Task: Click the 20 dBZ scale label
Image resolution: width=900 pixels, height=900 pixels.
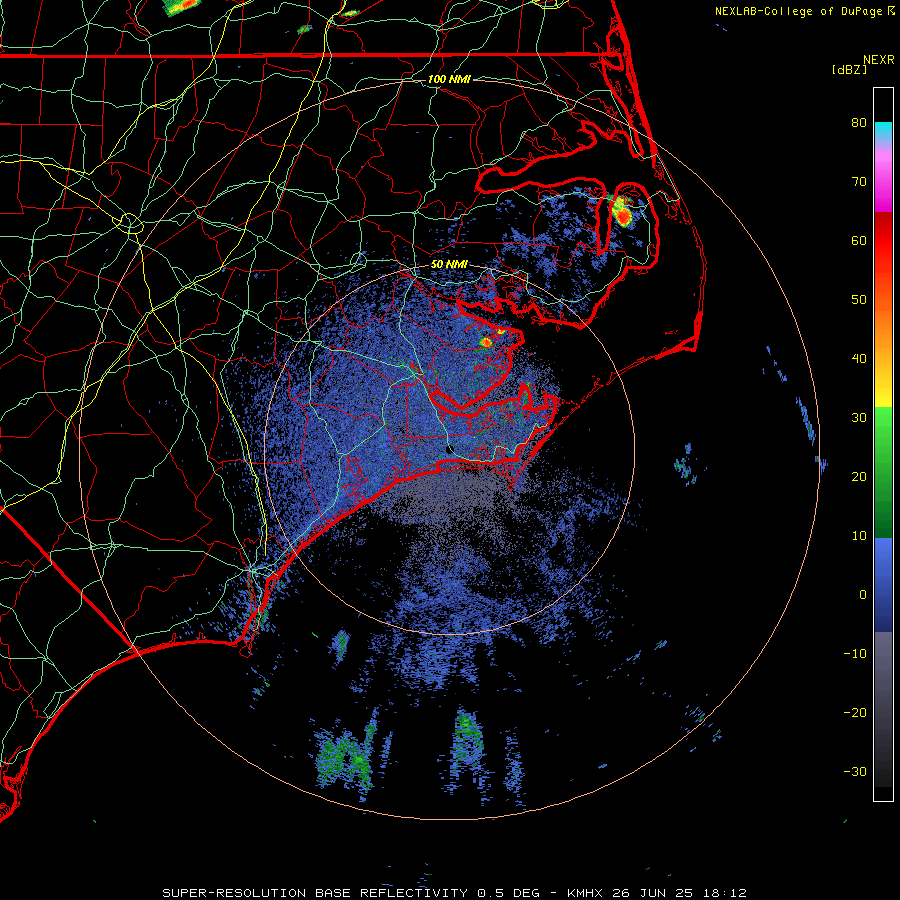Action: pyautogui.click(x=859, y=477)
